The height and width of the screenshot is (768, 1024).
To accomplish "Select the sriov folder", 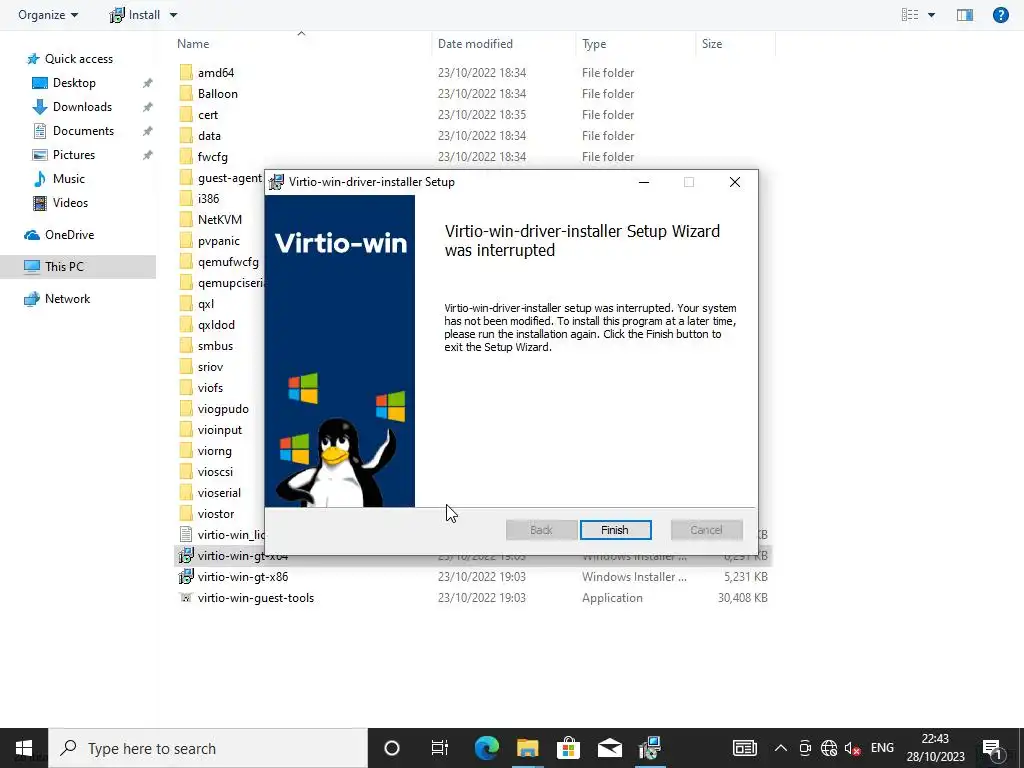I will point(210,367).
